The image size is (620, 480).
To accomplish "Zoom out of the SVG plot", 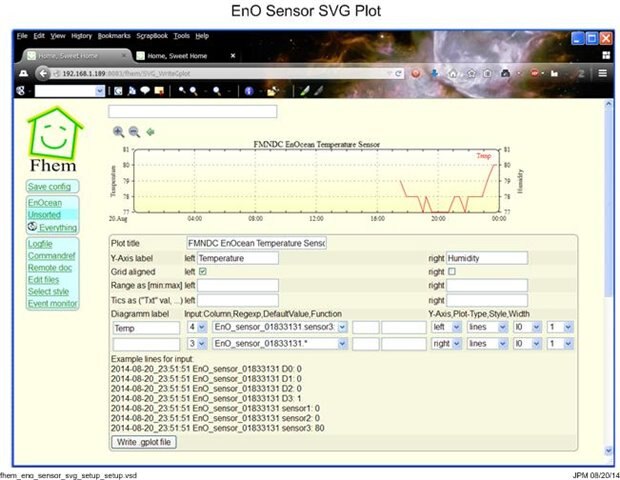I will (134, 132).
